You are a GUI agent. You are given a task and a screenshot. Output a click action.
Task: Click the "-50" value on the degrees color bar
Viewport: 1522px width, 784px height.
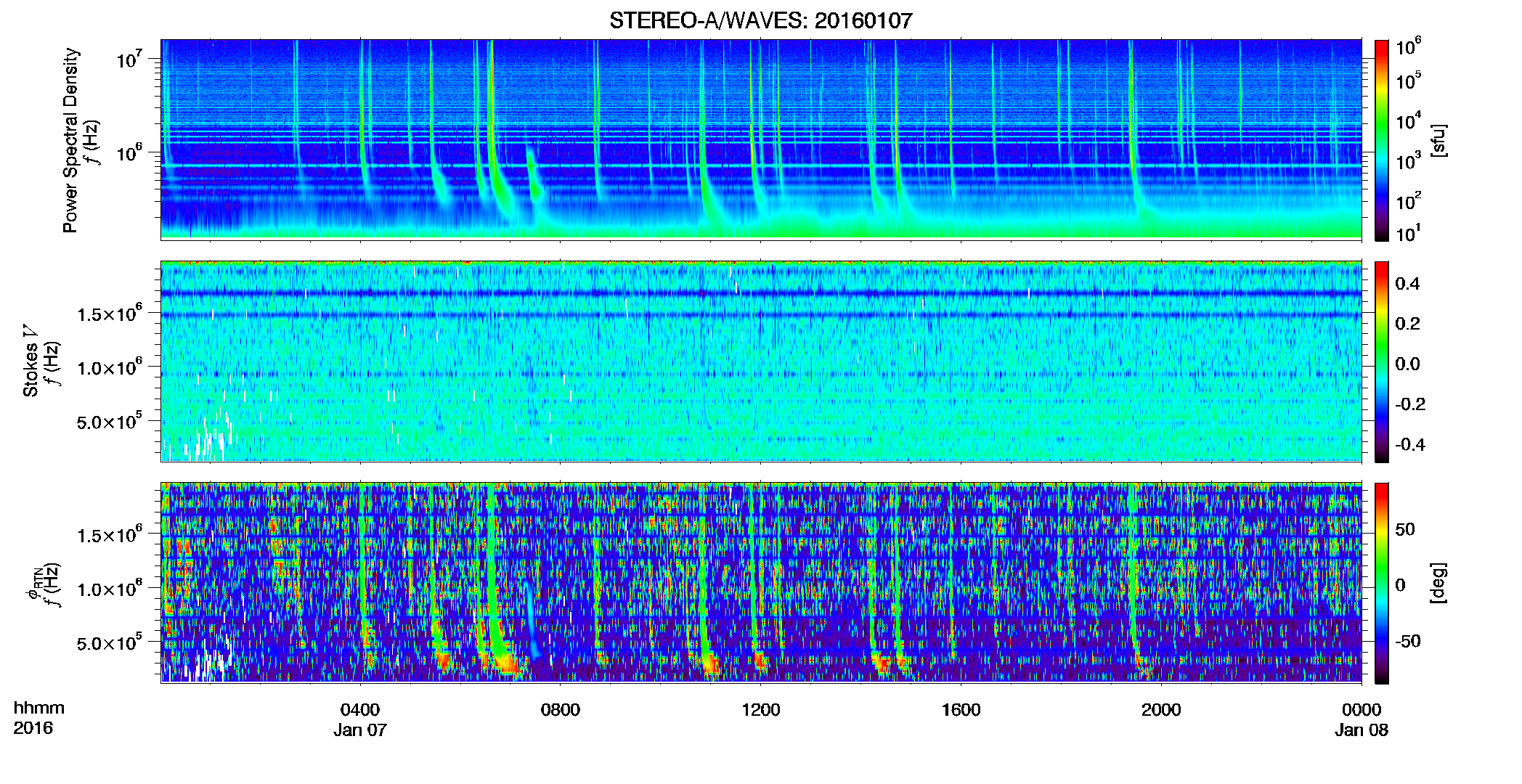[1407, 641]
